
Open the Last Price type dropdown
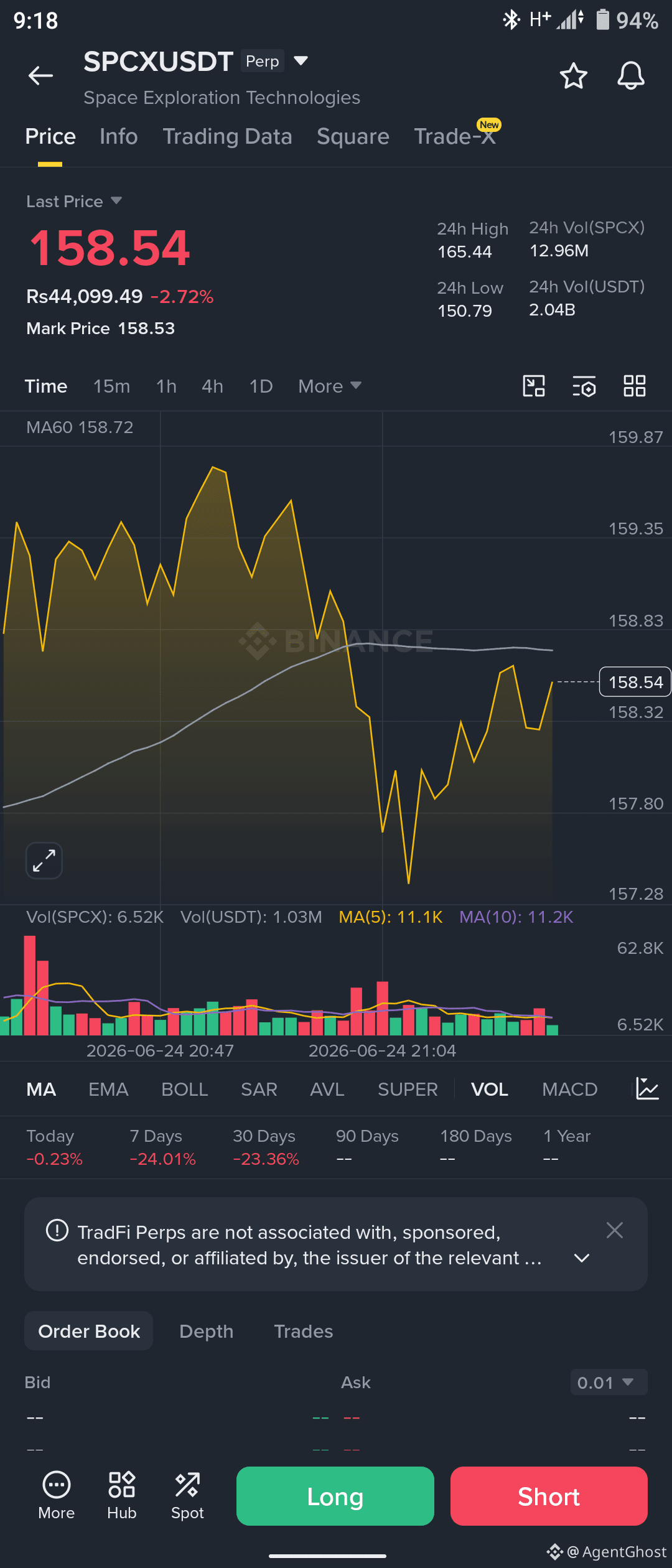click(x=116, y=200)
